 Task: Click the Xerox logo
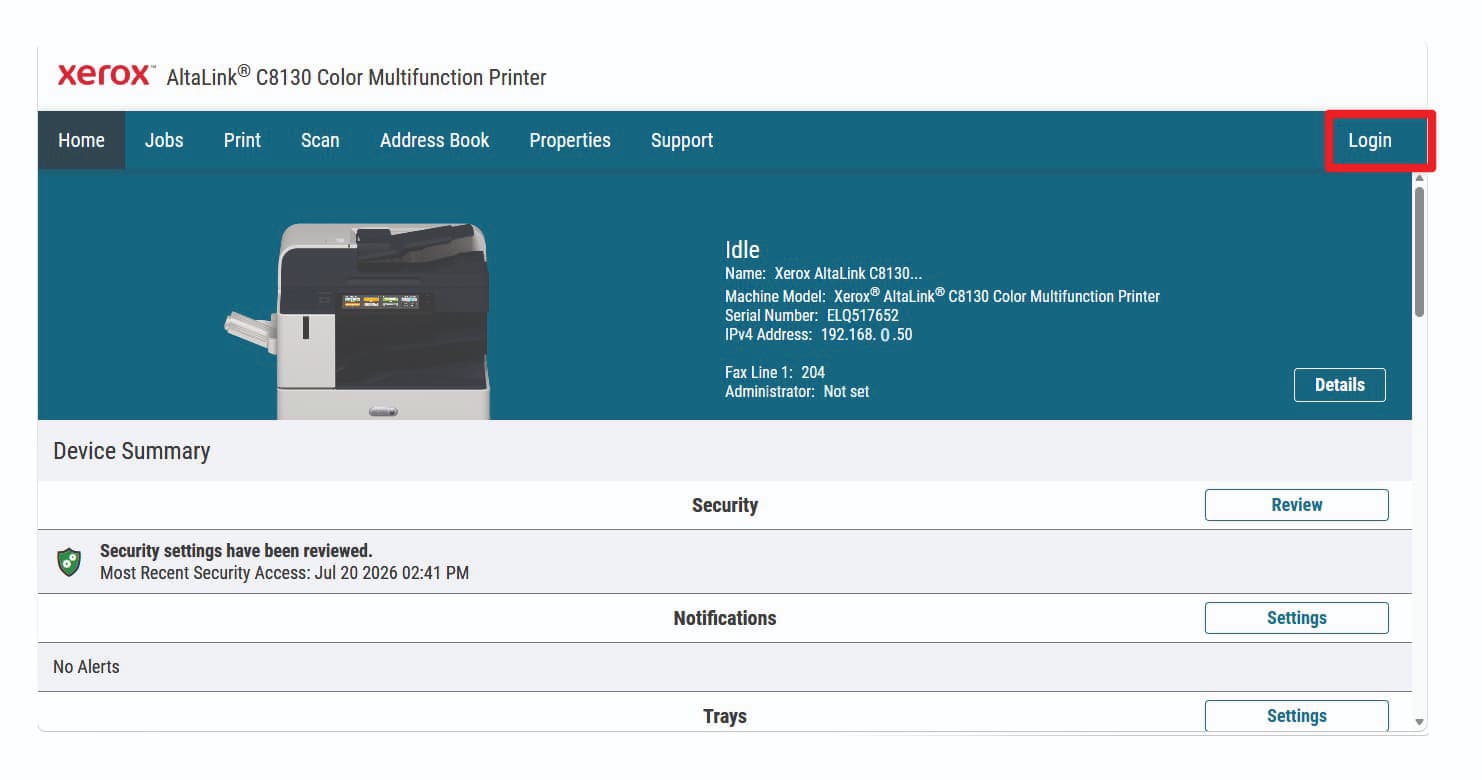click(x=105, y=75)
